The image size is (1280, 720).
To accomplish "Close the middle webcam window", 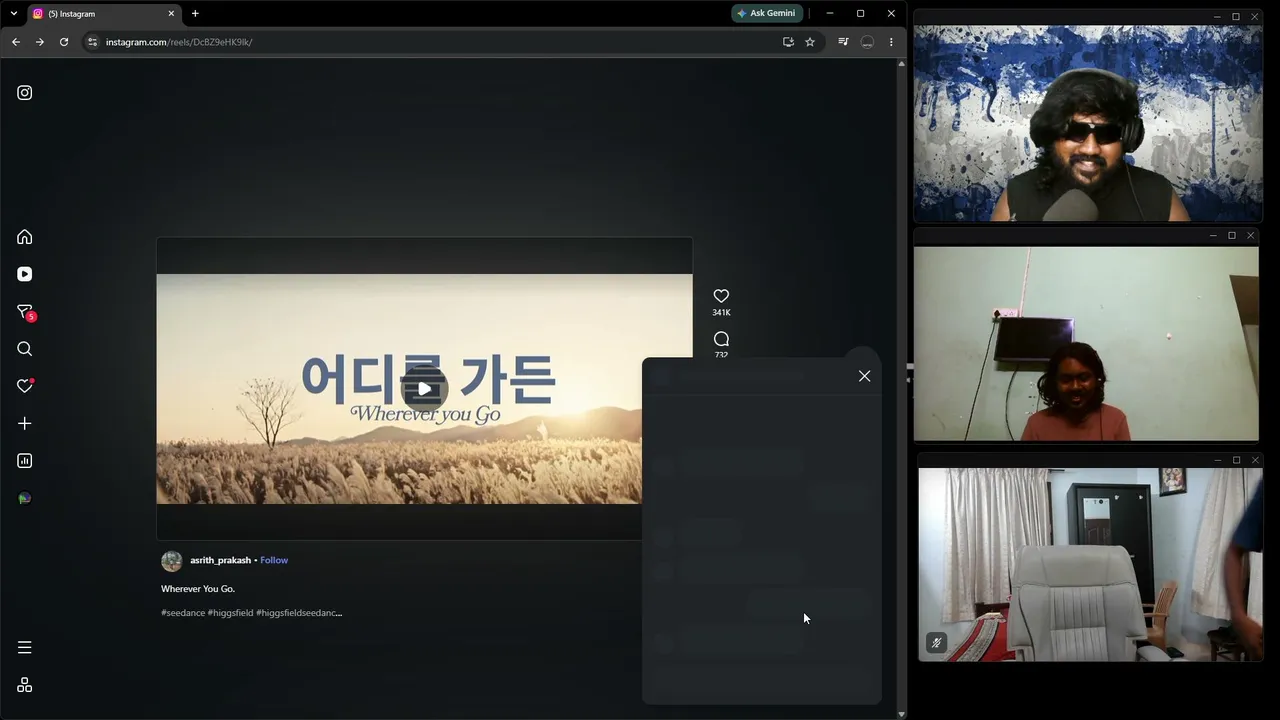I will pos(1250,236).
